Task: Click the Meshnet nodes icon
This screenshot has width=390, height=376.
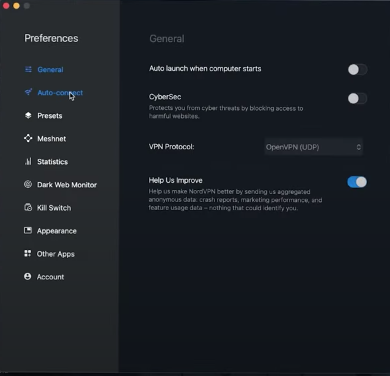Action: click(28, 138)
